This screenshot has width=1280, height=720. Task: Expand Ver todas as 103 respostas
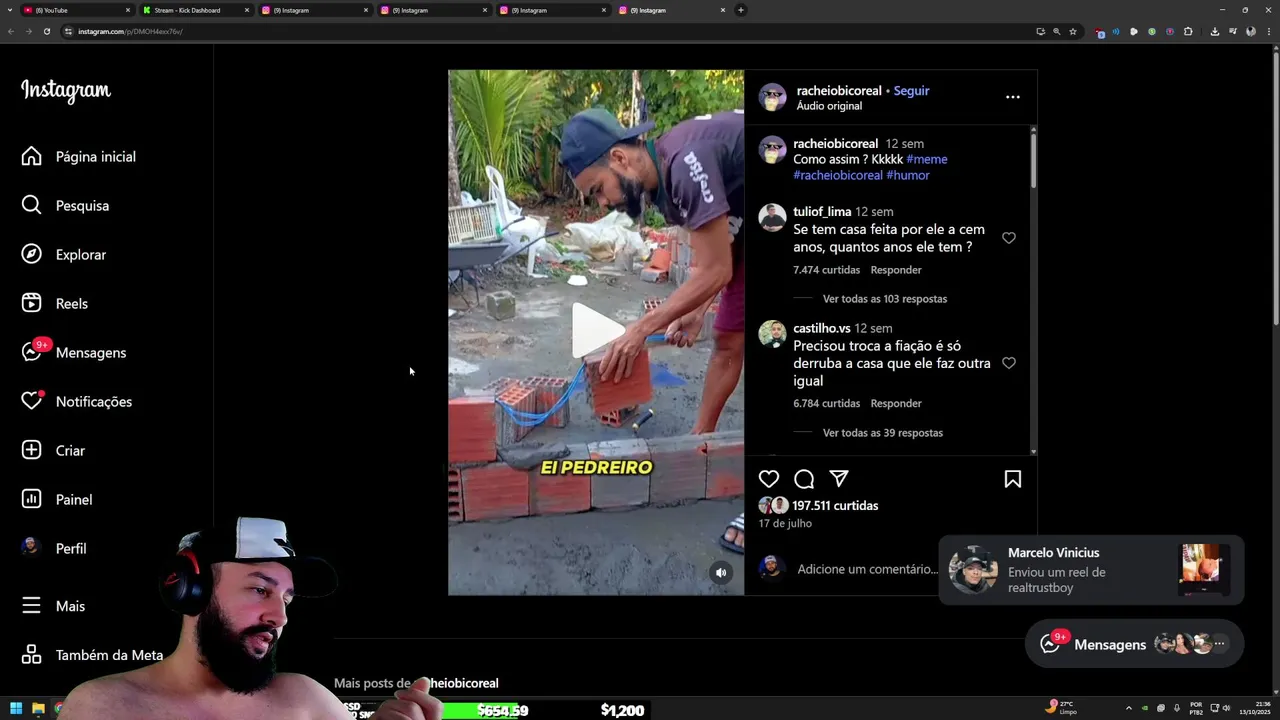[885, 299]
